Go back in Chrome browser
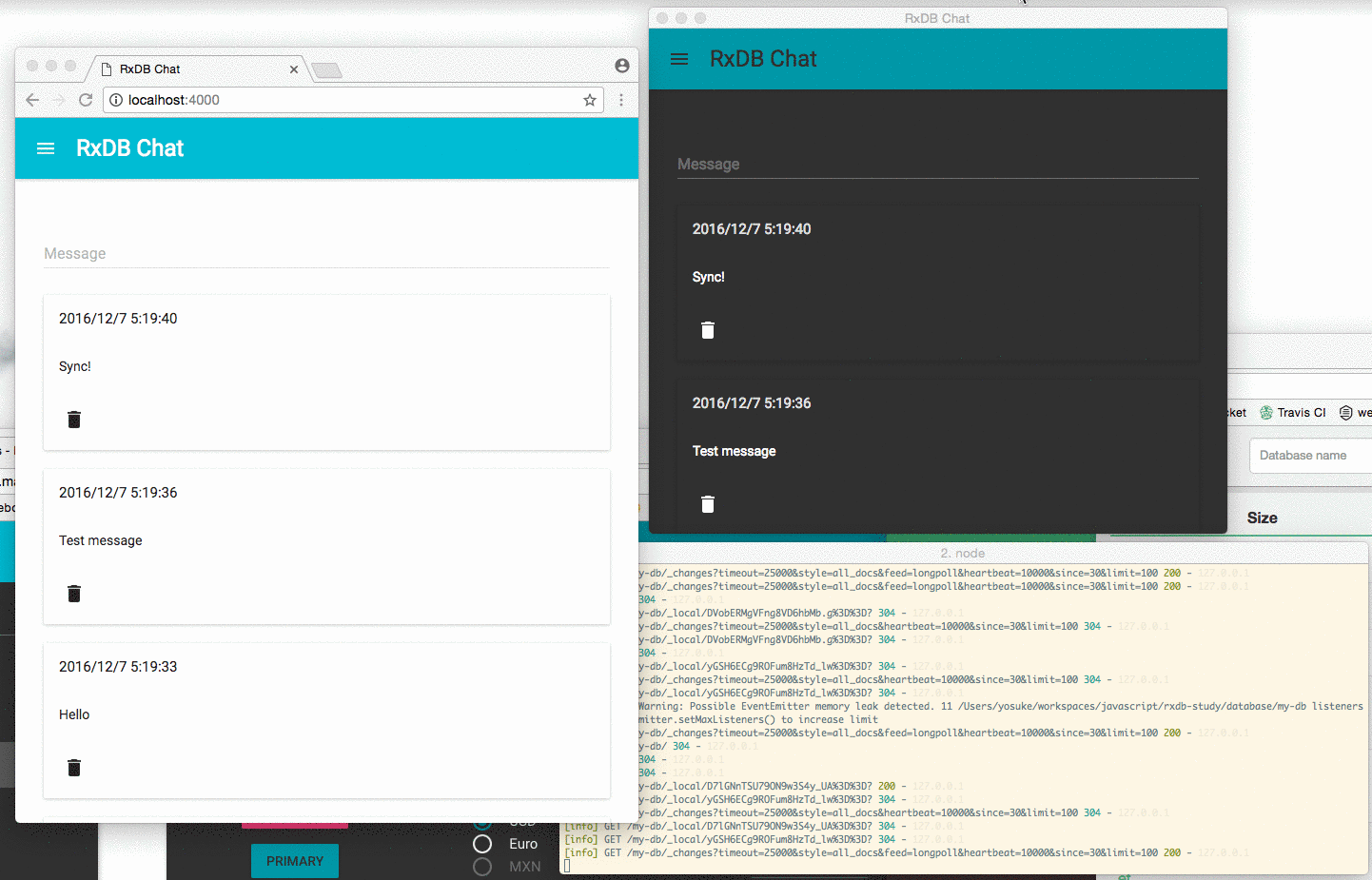Screen dimensions: 1372x880 click(x=32, y=100)
